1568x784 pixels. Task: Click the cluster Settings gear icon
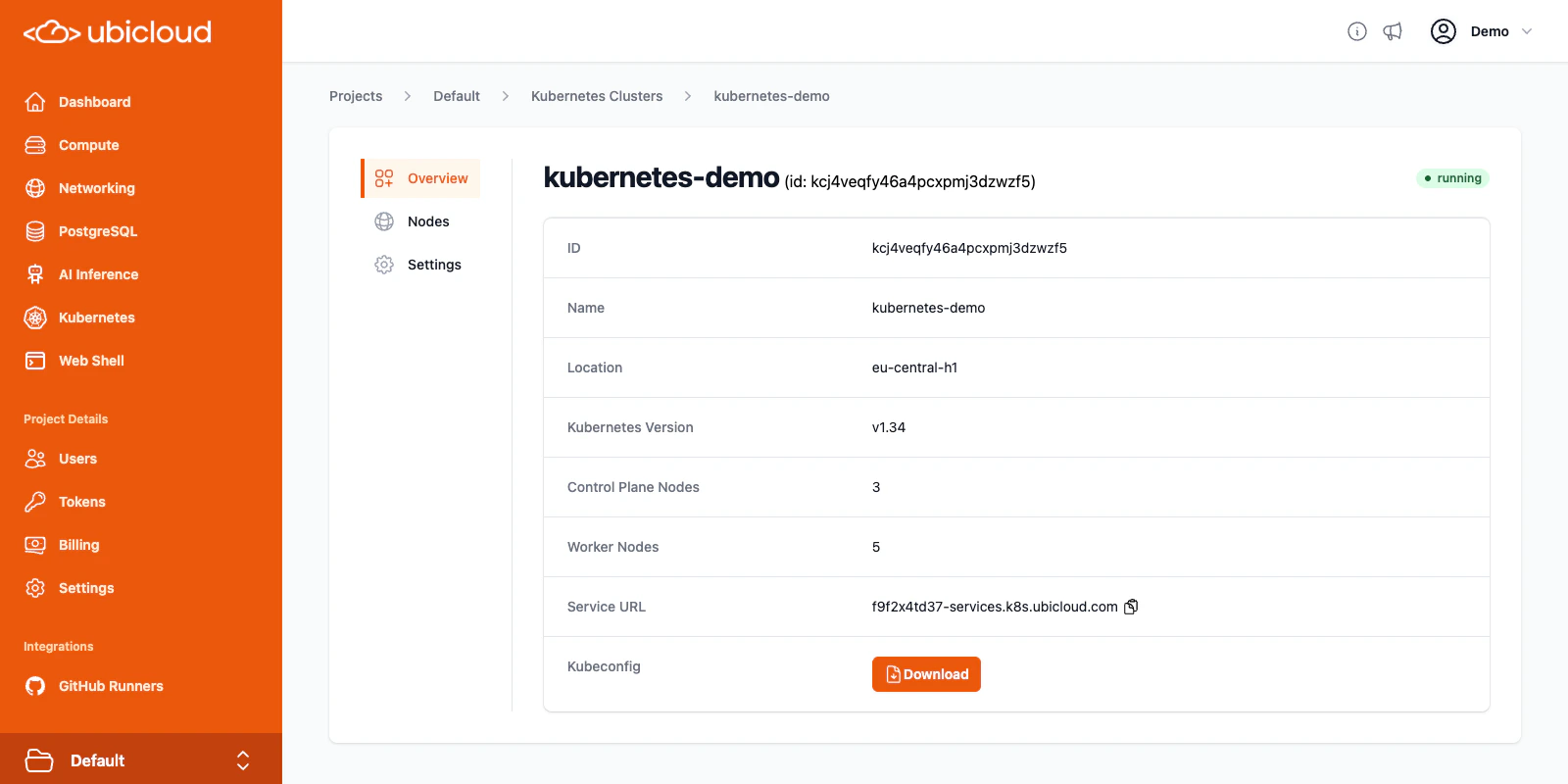click(384, 265)
